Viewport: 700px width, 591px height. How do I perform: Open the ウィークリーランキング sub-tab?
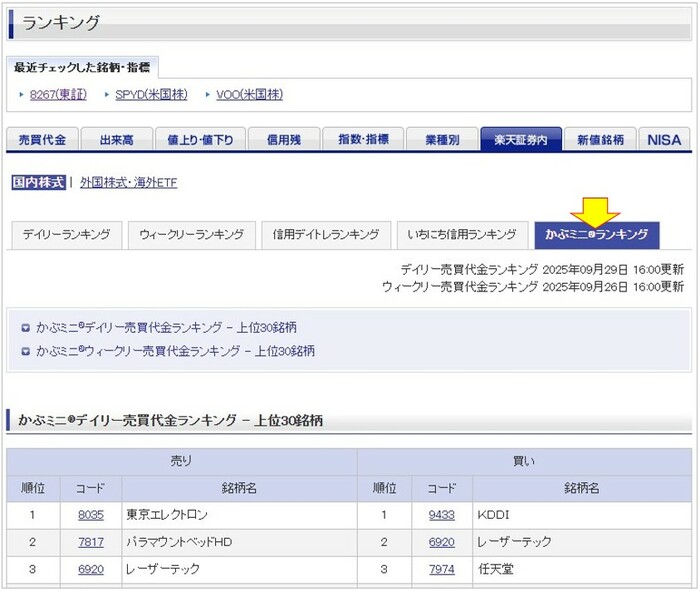192,235
